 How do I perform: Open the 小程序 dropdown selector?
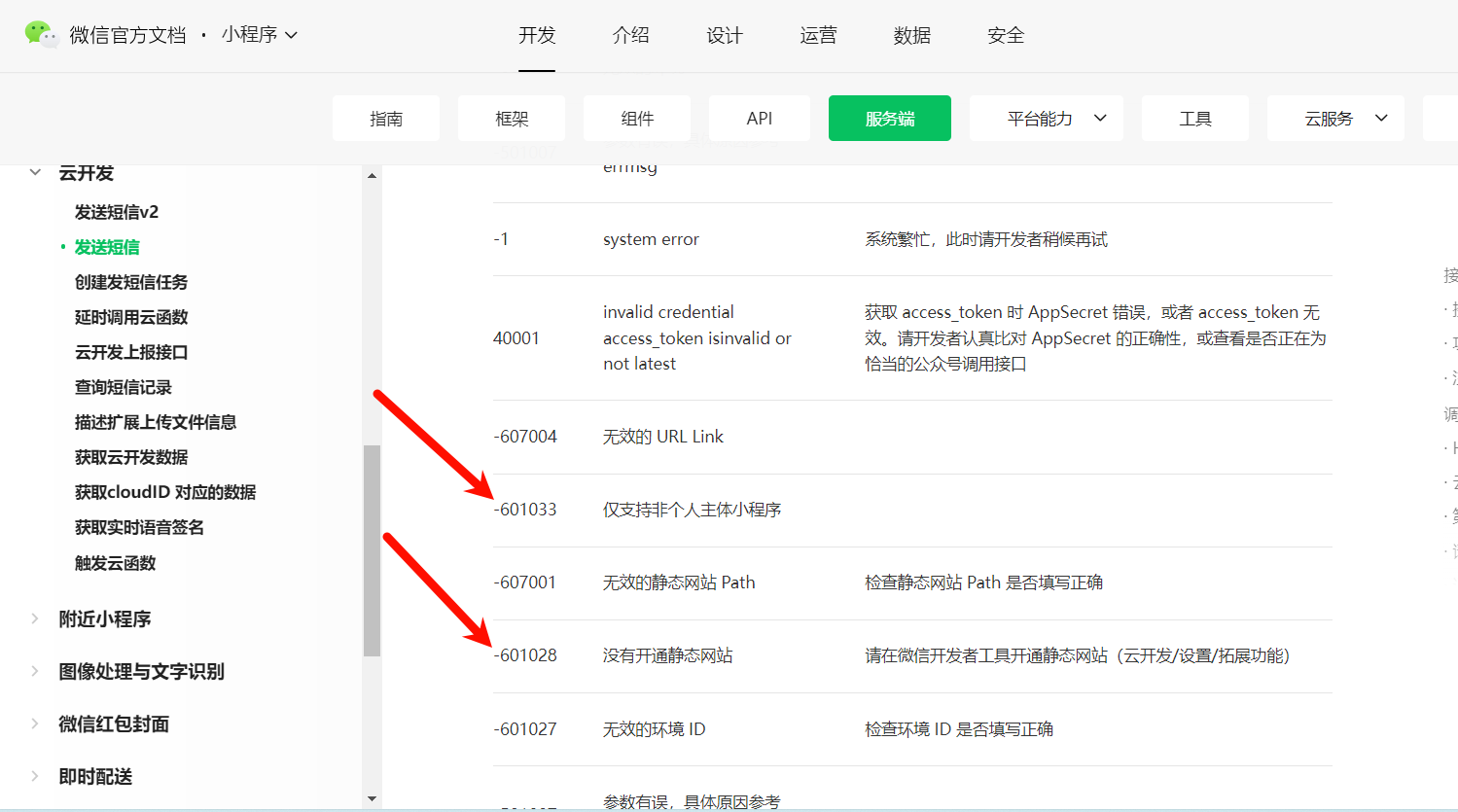tap(259, 34)
